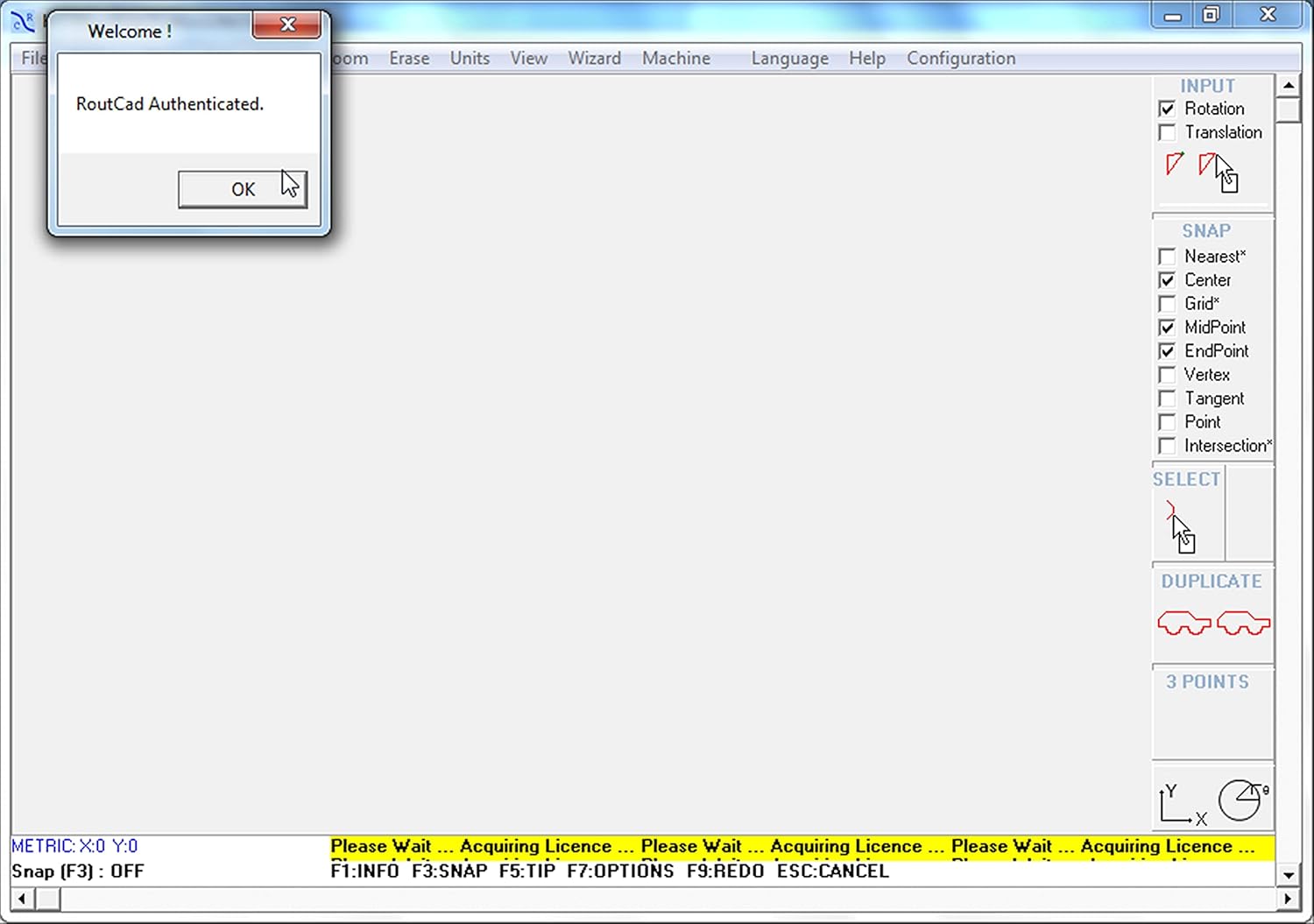Open the Wizard menu
Screen dimensions: 1314x924
594,58
